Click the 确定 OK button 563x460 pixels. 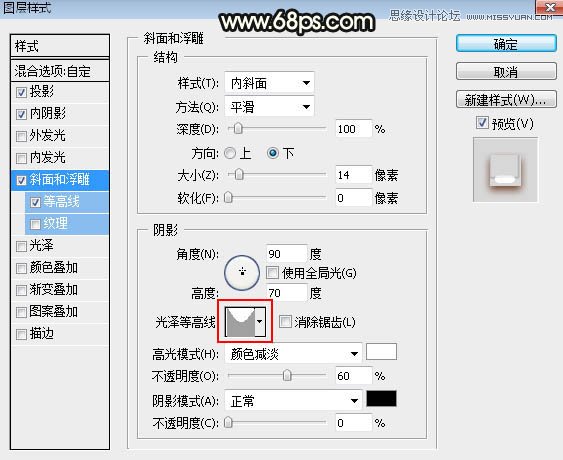click(506, 44)
